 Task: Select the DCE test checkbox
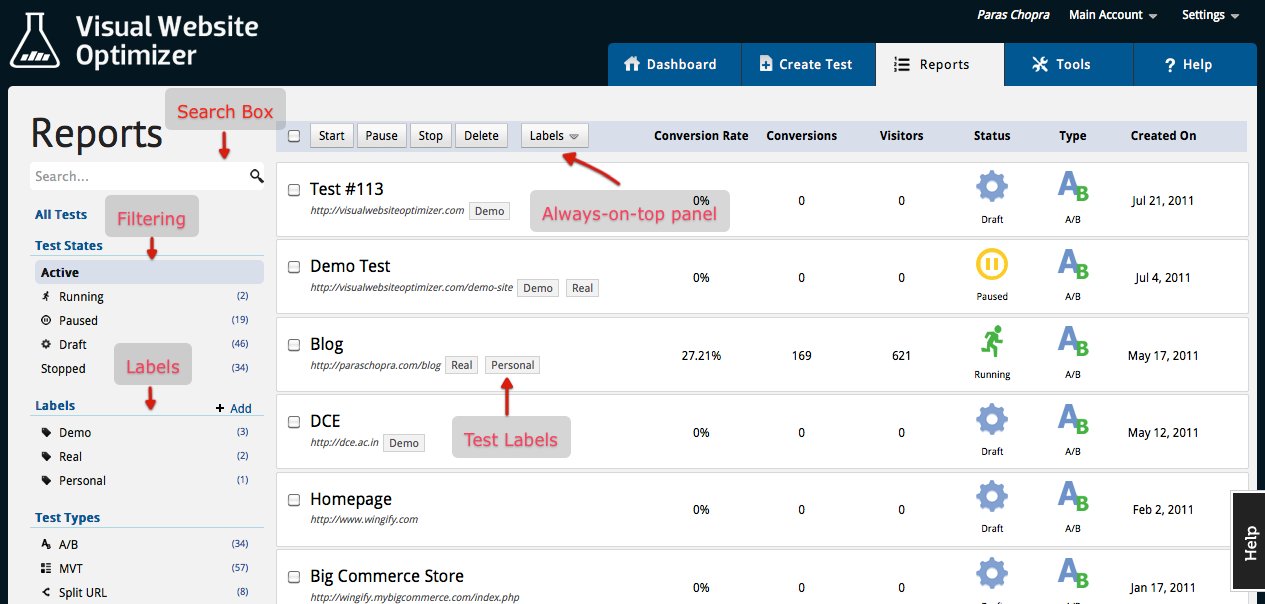[x=294, y=422]
